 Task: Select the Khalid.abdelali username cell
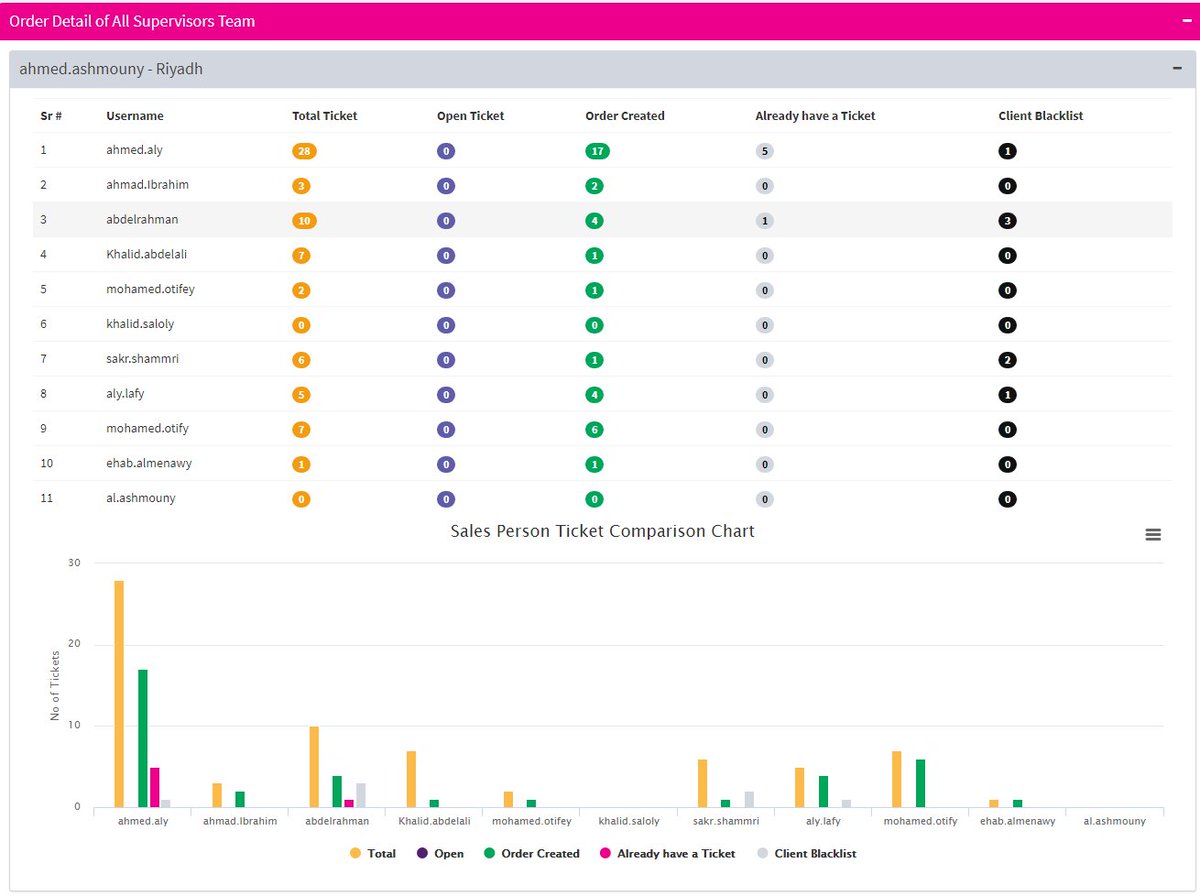pos(147,254)
